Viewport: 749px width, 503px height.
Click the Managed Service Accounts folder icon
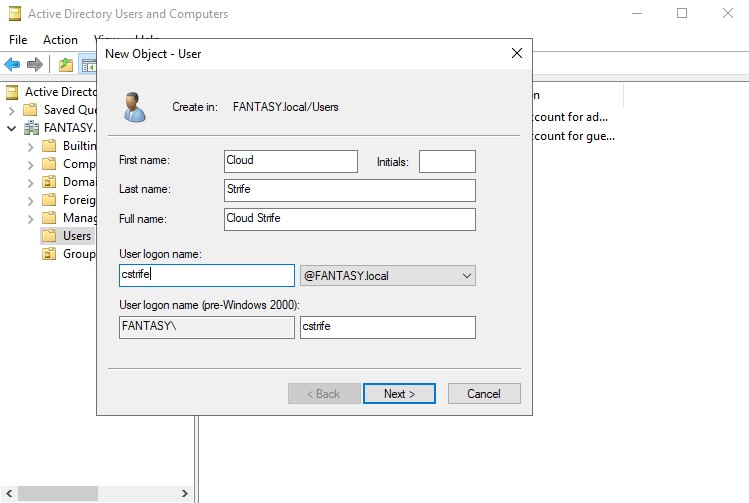(49, 218)
